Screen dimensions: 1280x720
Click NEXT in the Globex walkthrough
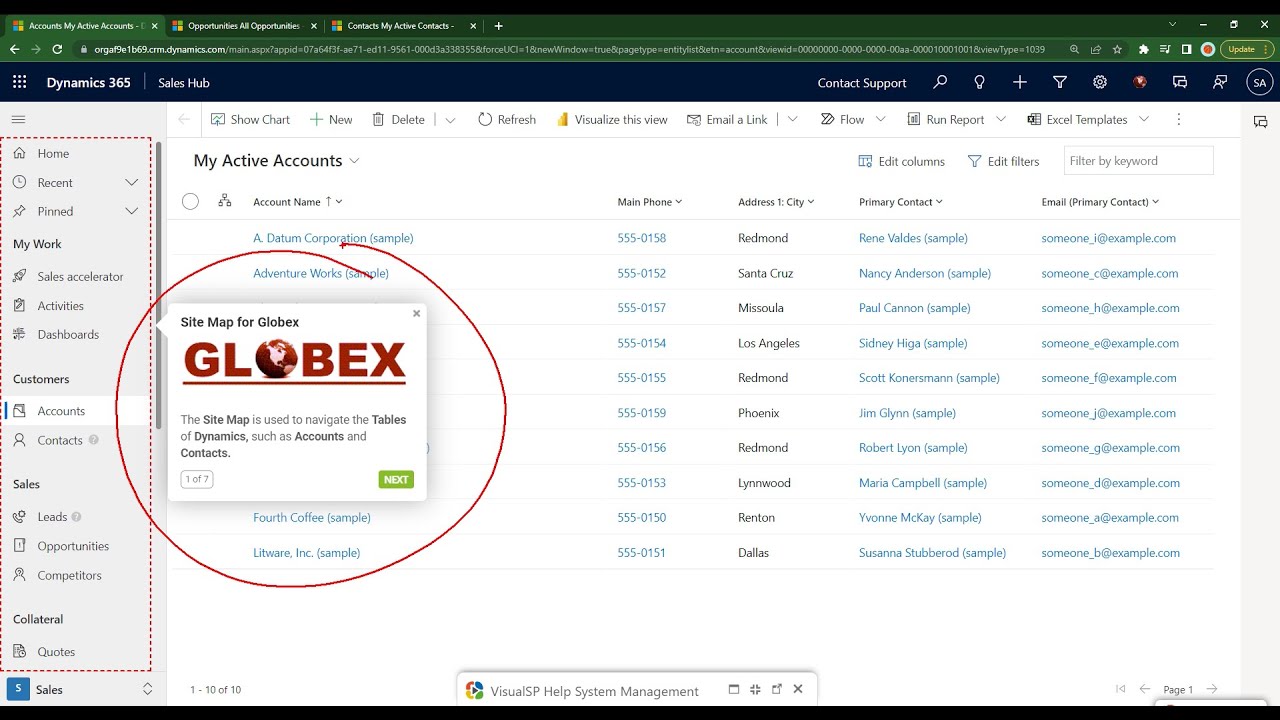coord(396,479)
